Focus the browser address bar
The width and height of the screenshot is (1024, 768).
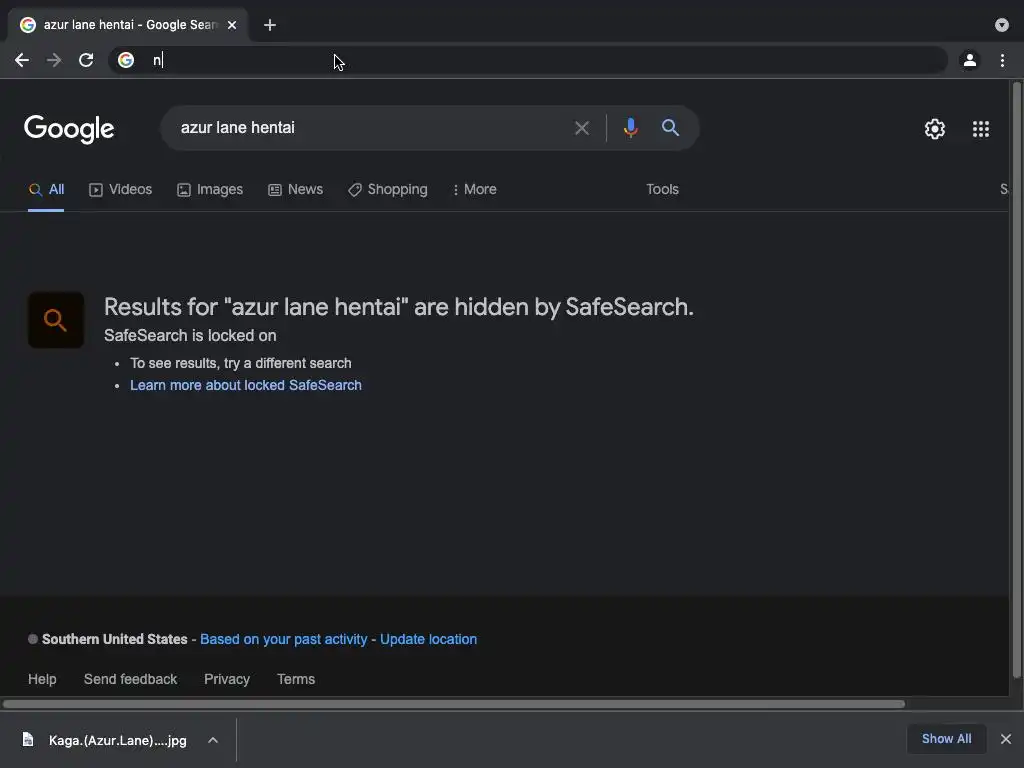[x=529, y=60]
